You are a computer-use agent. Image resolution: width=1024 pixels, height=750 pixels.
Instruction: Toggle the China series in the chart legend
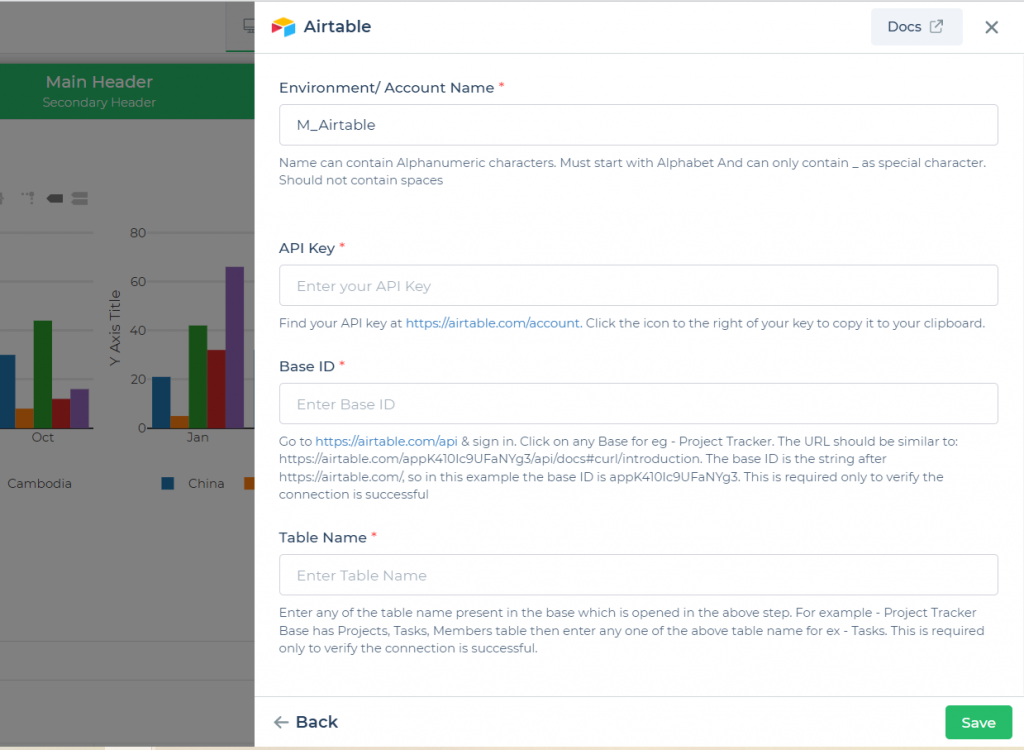click(206, 483)
